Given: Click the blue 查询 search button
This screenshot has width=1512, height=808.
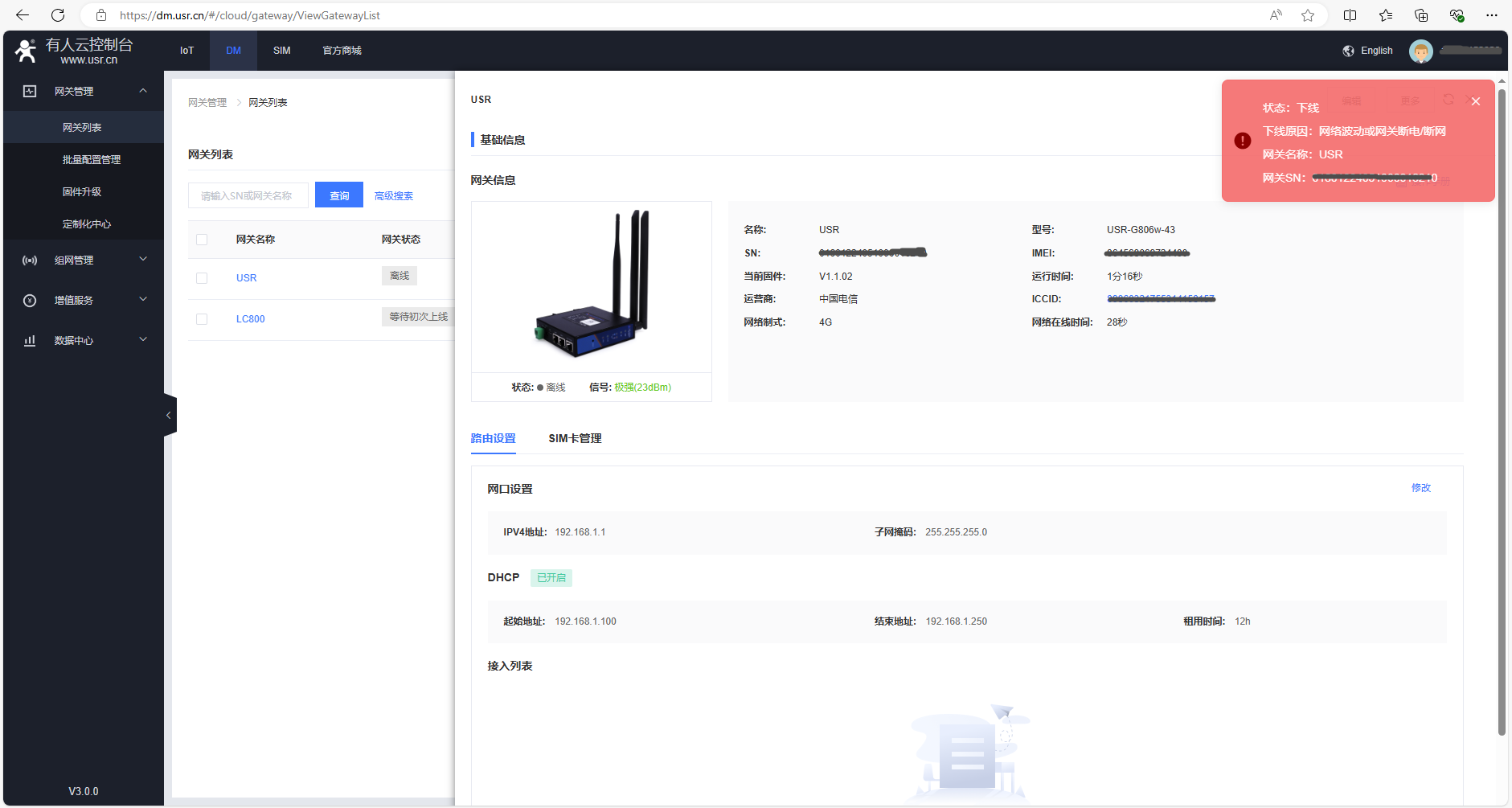Looking at the screenshot, I should pos(338,195).
